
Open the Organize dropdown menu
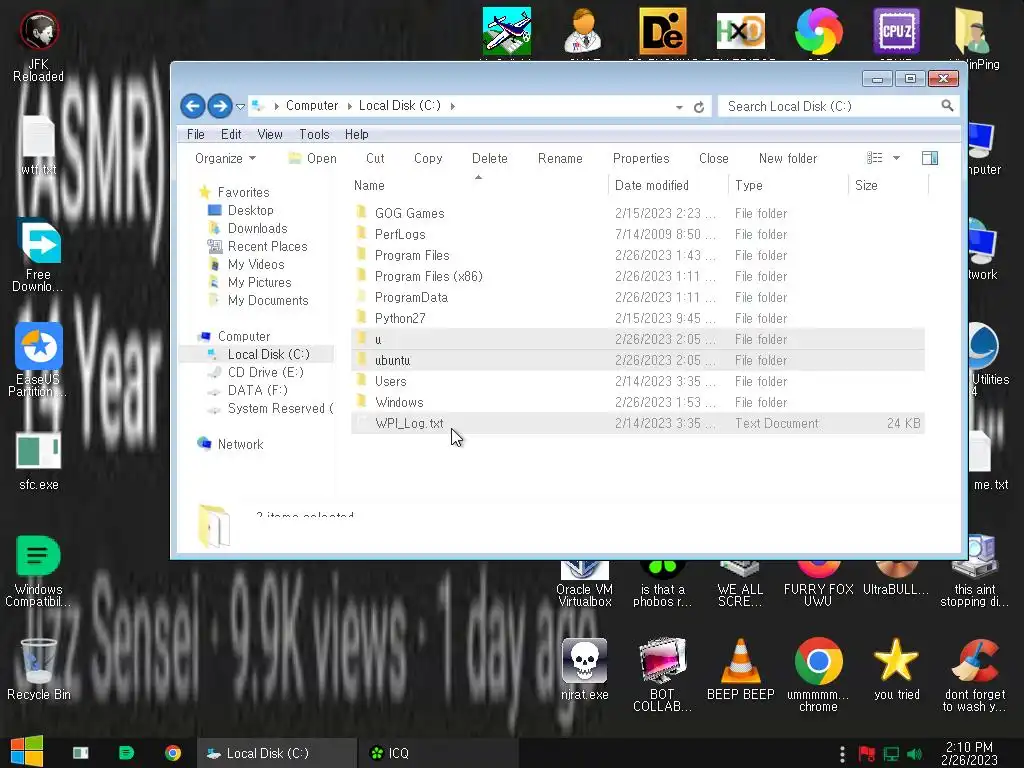(225, 159)
